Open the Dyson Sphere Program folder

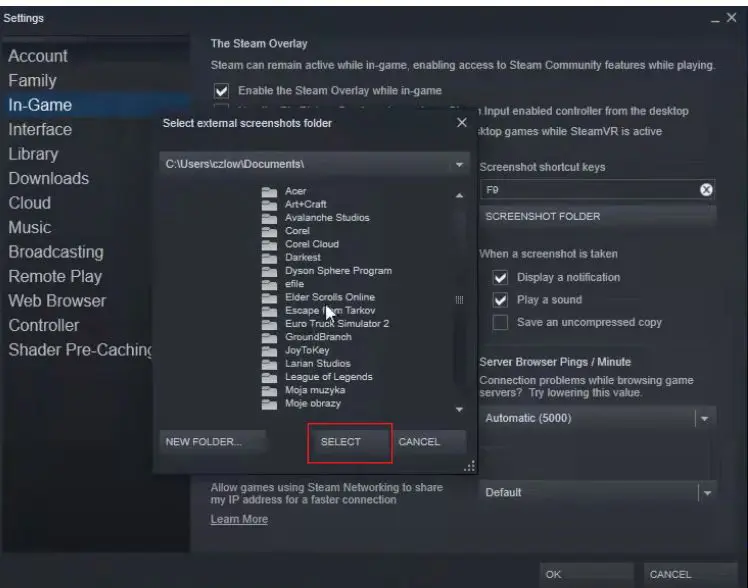coord(338,271)
